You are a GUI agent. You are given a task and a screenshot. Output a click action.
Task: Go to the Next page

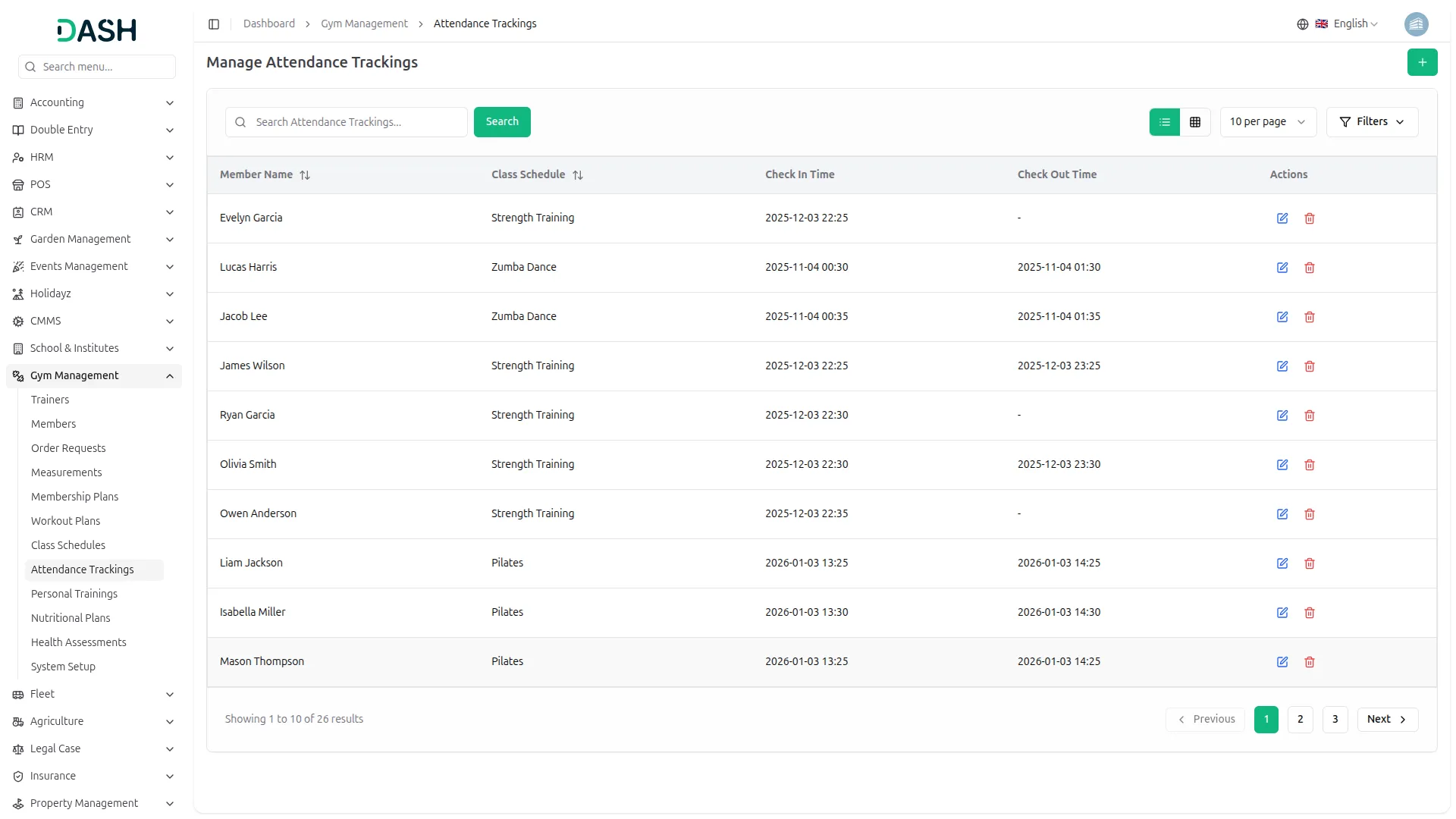[x=1387, y=720]
